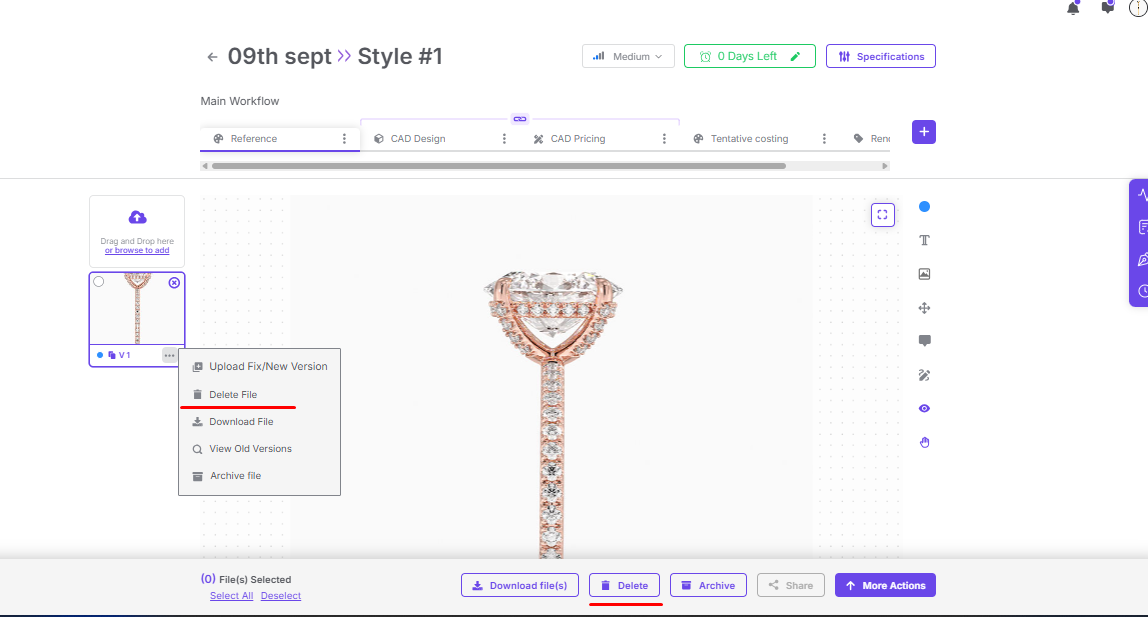
Task: Select the hand pan tool
Action: 924,442
